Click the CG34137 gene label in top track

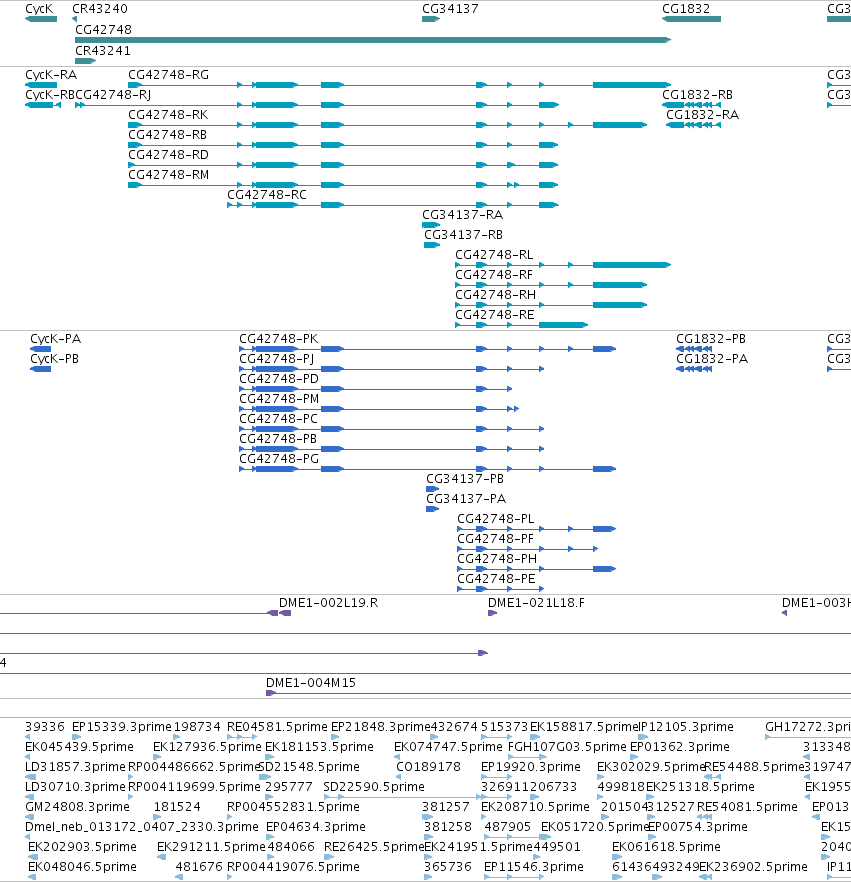[451, 9]
